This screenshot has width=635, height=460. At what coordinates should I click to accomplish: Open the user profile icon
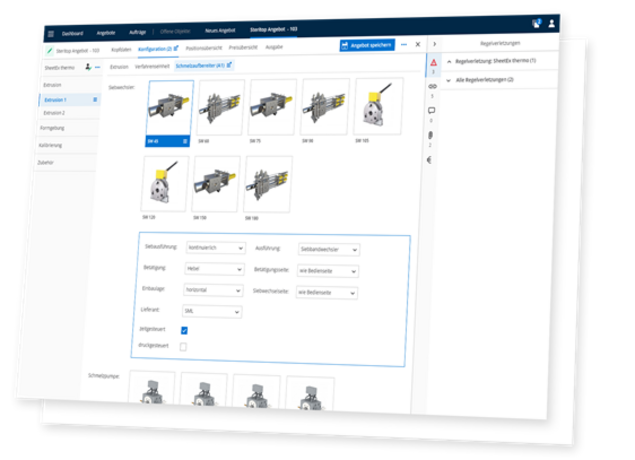coord(552,23)
